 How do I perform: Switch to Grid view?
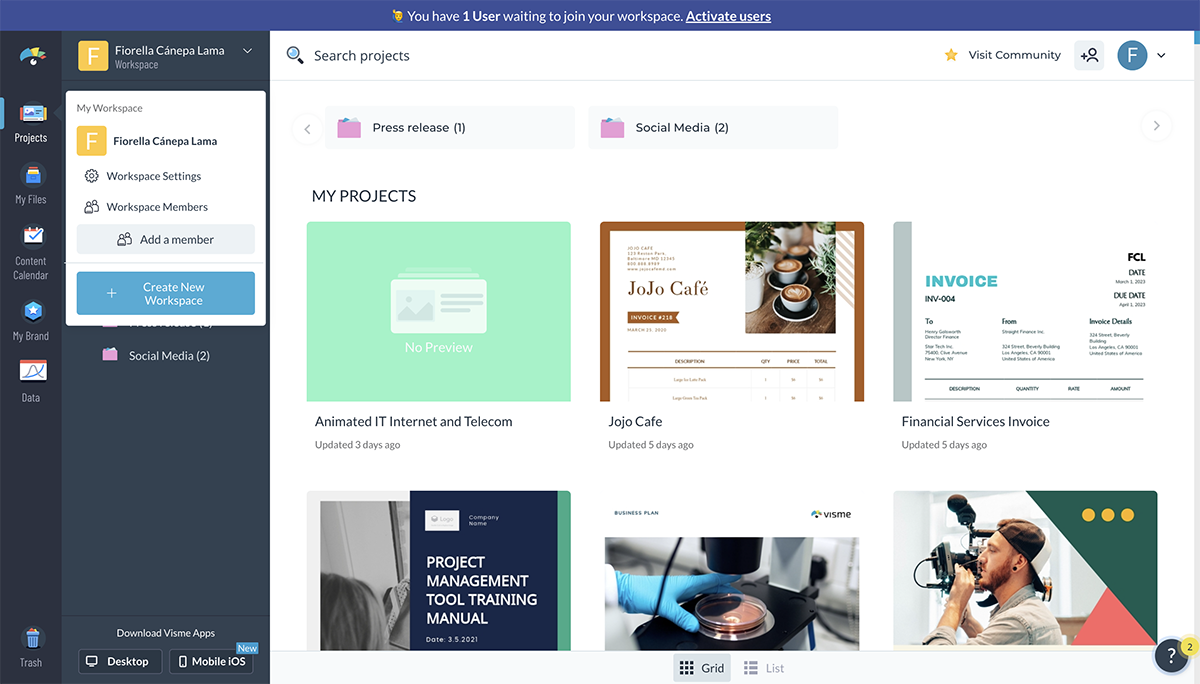pos(701,668)
